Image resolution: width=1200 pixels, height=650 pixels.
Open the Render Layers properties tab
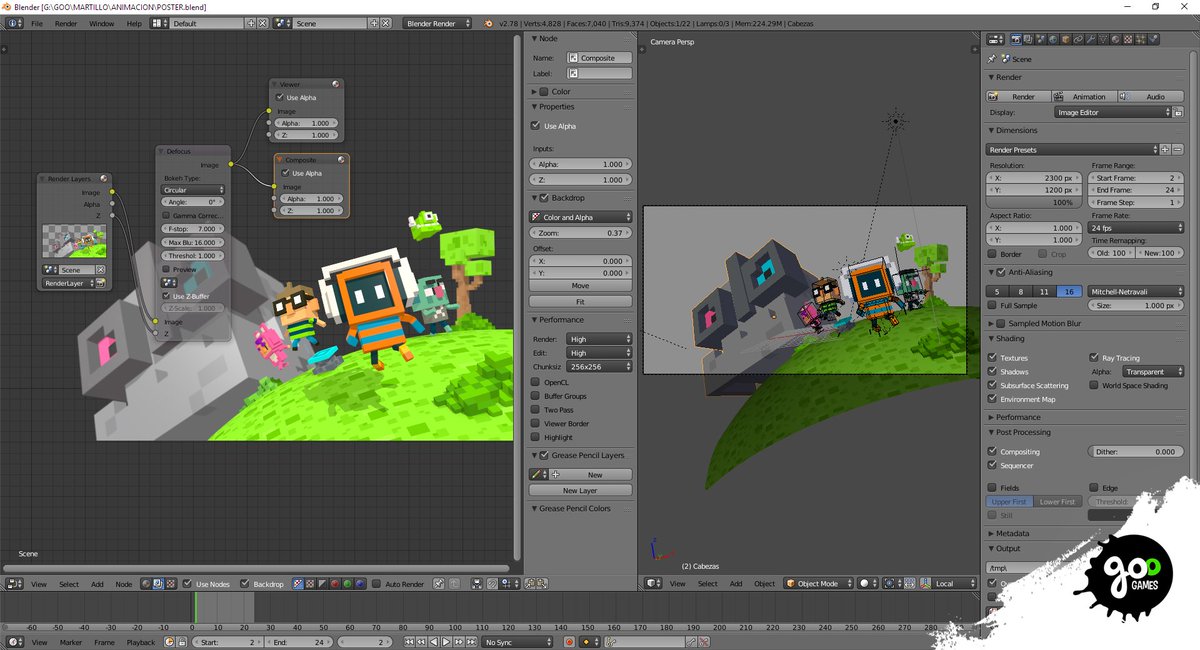click(x=1028, y=40)
